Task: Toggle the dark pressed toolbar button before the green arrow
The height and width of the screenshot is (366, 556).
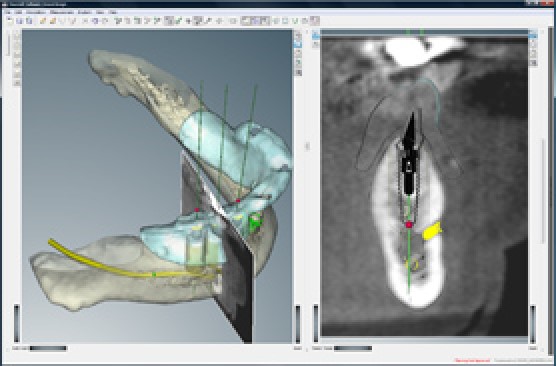Action: [x=169, y=21]
